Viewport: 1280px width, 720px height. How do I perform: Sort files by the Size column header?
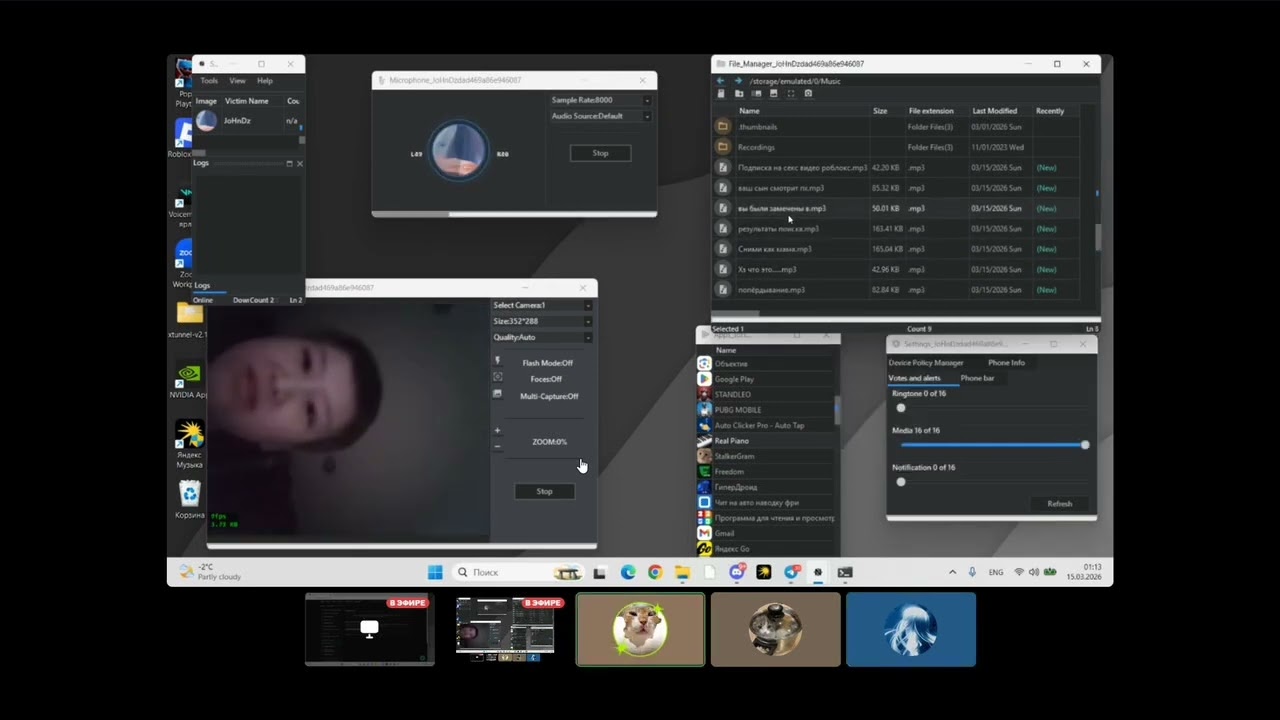pos(880,111)
